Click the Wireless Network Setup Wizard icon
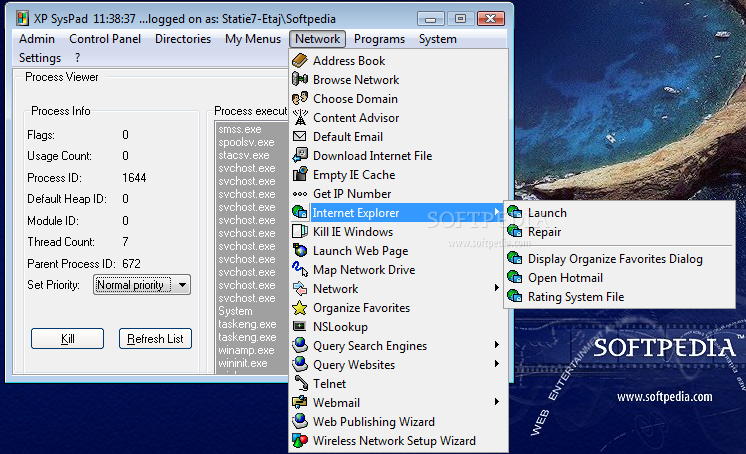The height and width of the screenshot is (454, 746). pyautogui.click(x=300, y=441)
